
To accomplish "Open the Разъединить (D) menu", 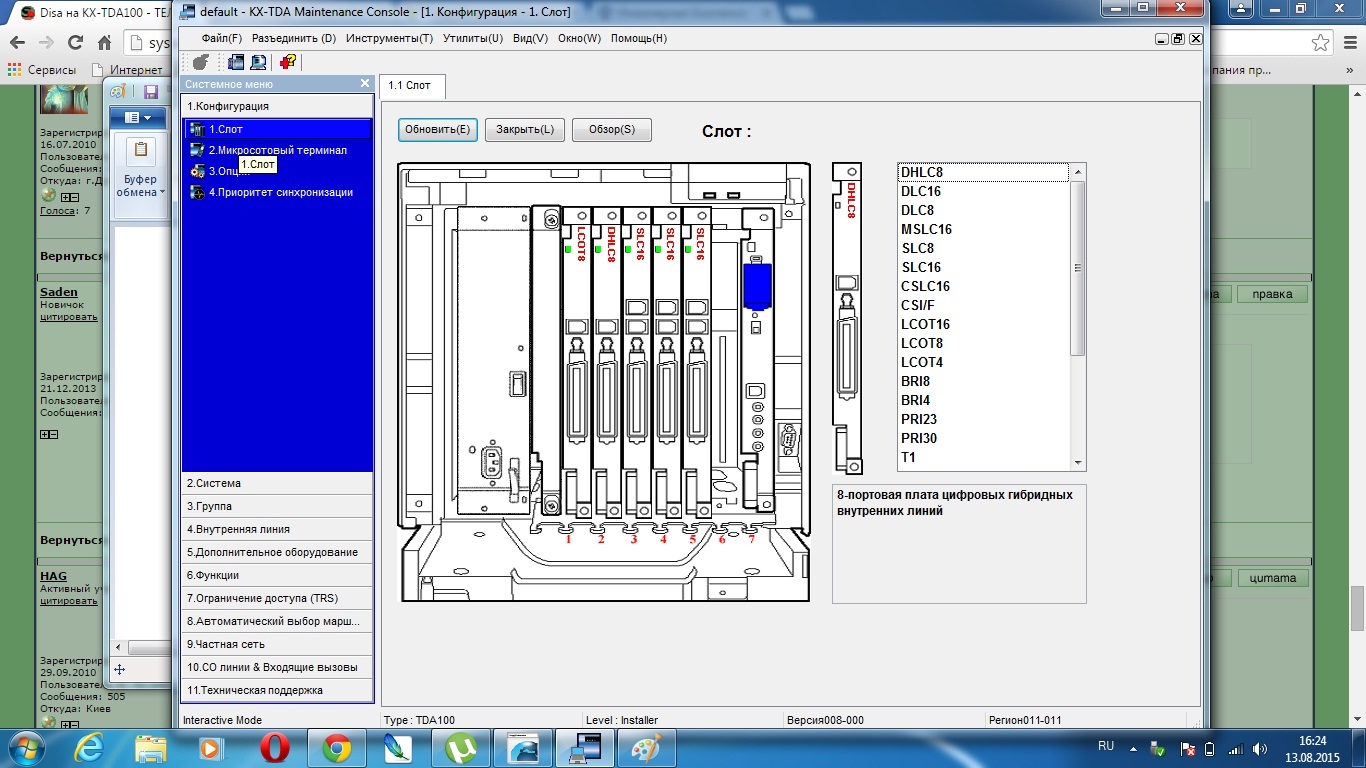I will [x=294, y=38].
